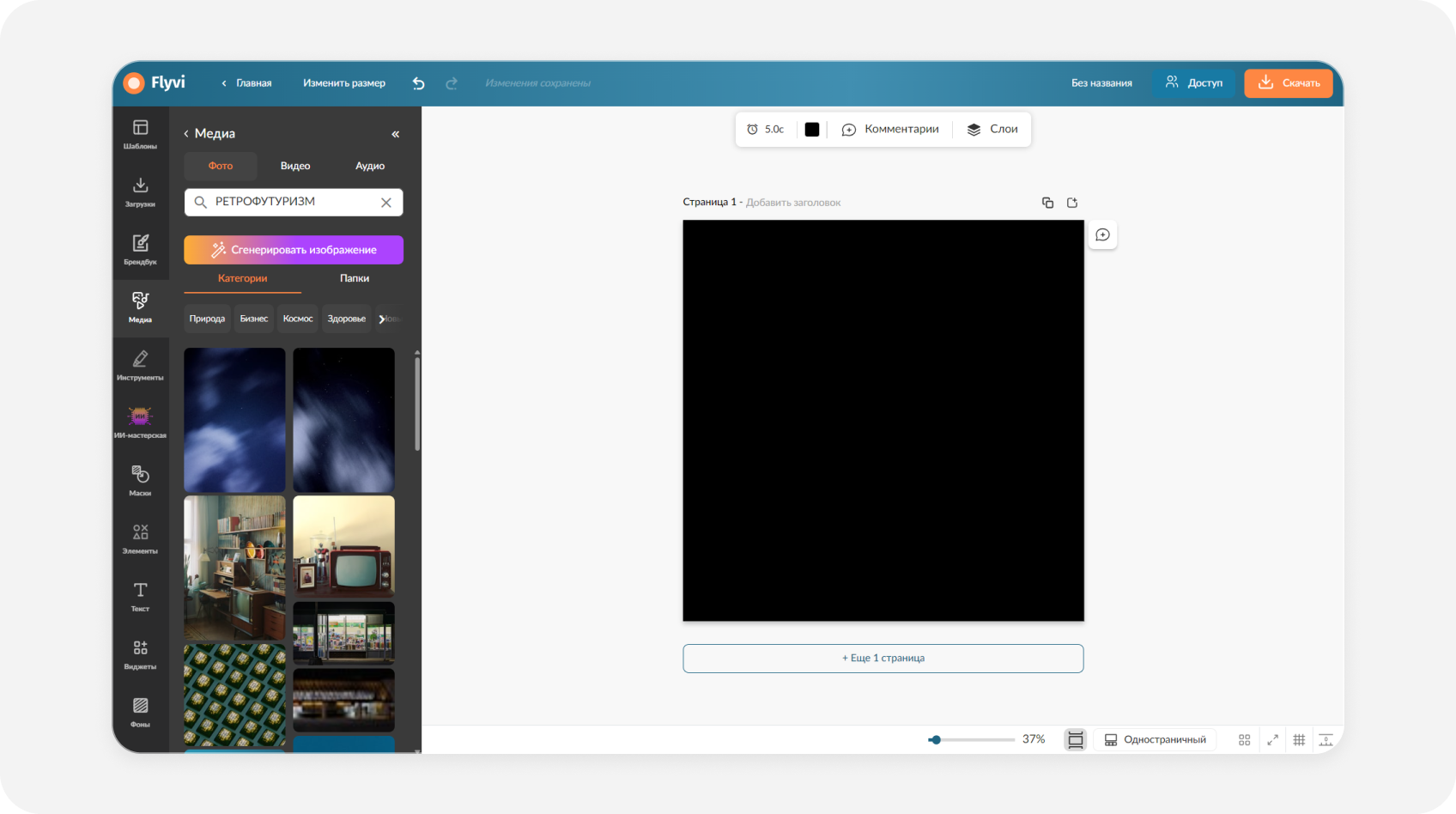Click the Скачать download button
The image size is (1456, 814).
pyautogui.click(x=1289, y=83)
